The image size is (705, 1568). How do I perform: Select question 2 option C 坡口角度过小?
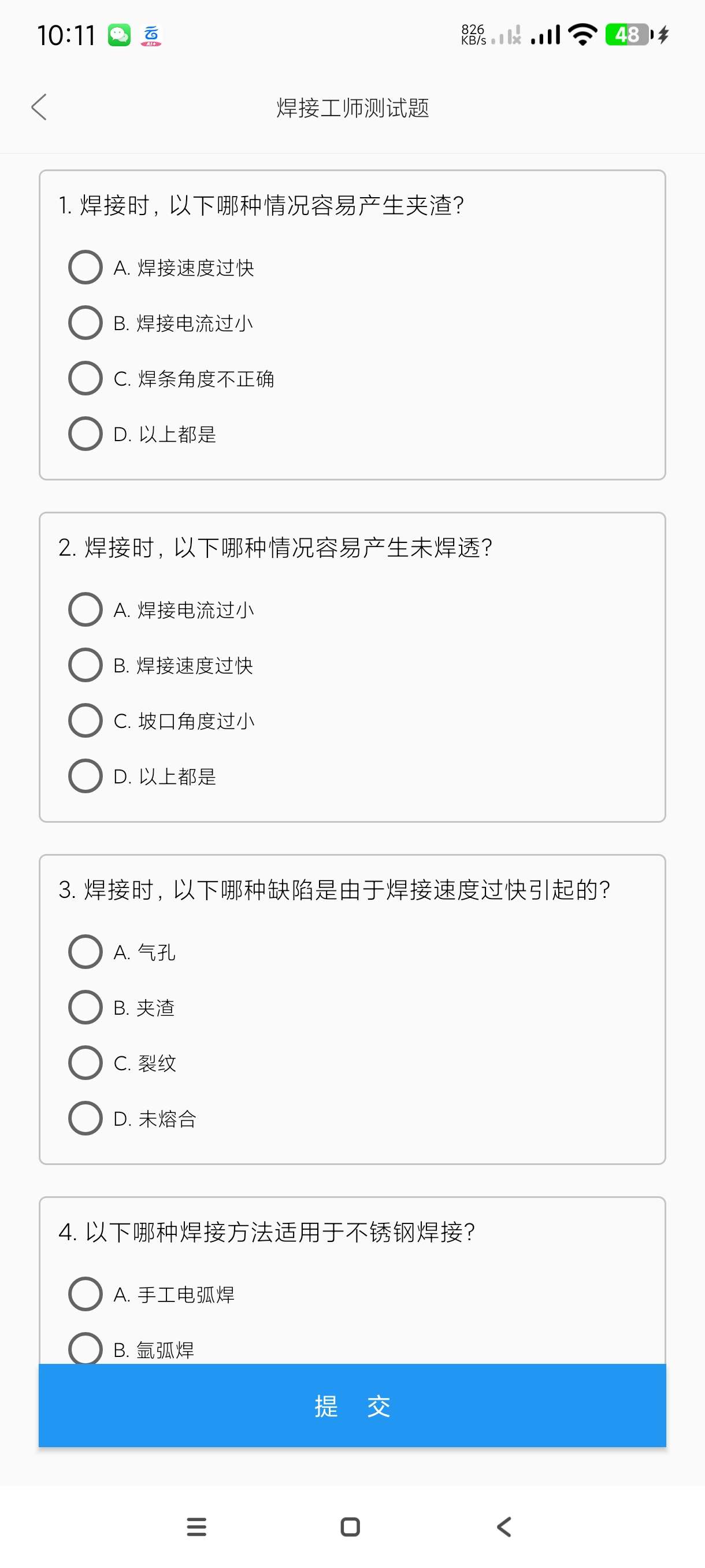[86, 721]
